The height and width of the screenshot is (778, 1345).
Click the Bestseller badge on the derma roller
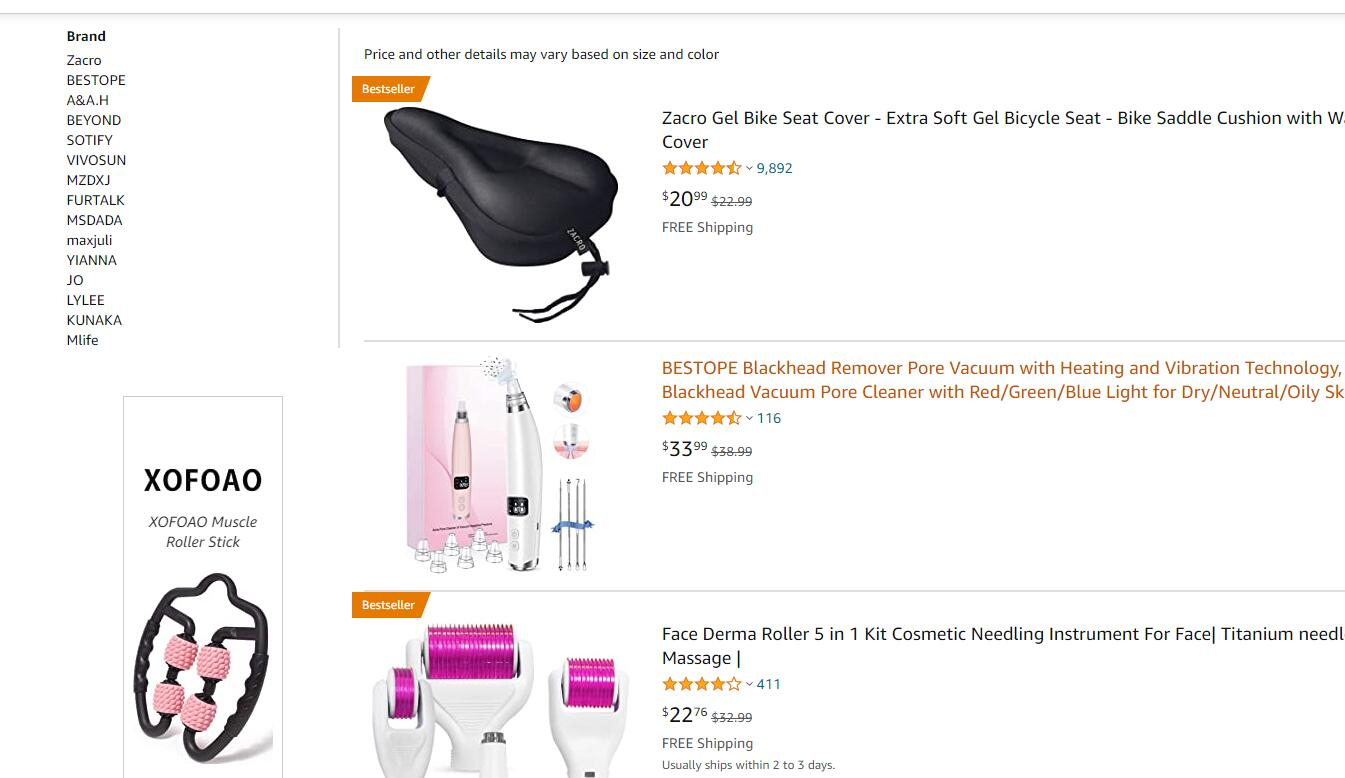tap(389, 605)
